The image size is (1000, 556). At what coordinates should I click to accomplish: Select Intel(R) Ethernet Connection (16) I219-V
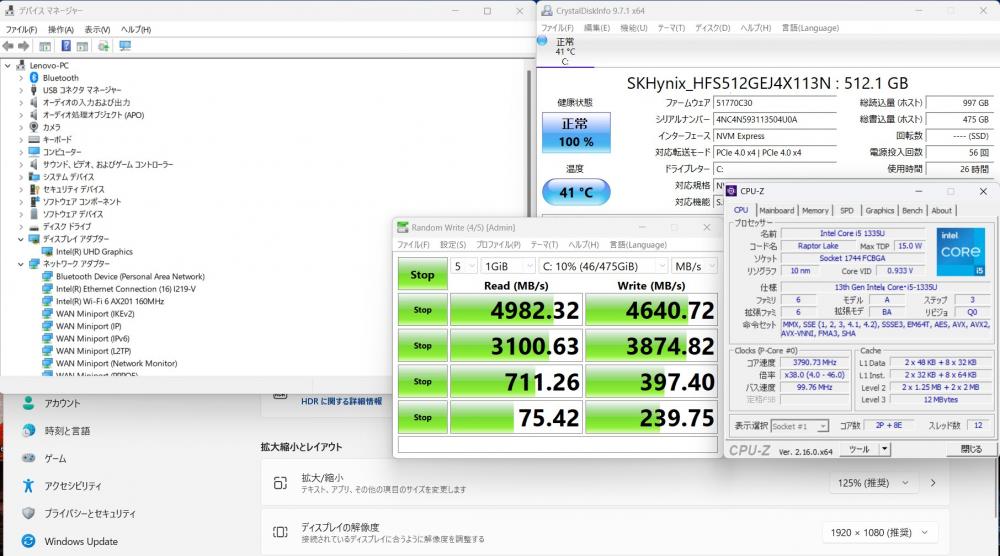126,289
